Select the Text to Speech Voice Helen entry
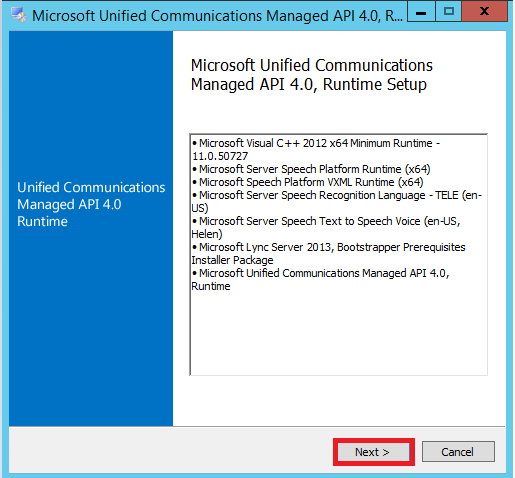 click(x=326, y=228)
